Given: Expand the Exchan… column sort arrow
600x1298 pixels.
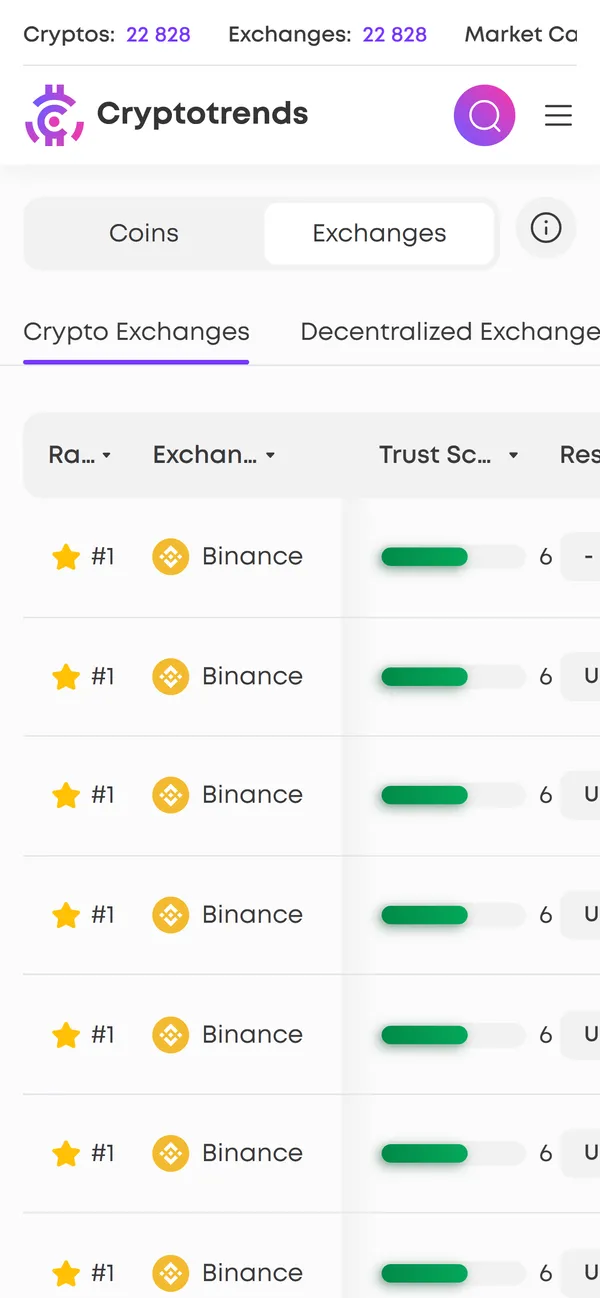Looking at the screenshot, I should pyautogui.click(x=270, y=456).
